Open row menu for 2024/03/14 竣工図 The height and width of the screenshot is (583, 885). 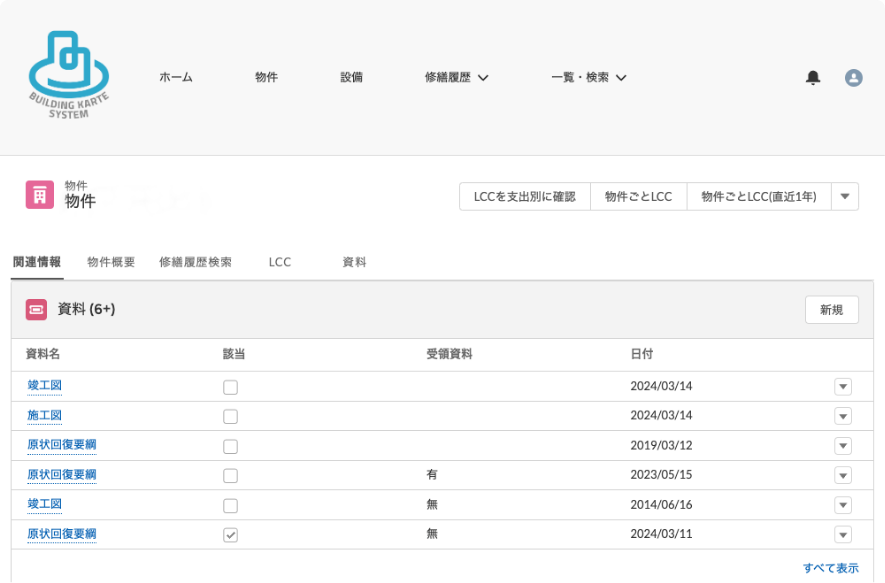(x=843, y=387)
